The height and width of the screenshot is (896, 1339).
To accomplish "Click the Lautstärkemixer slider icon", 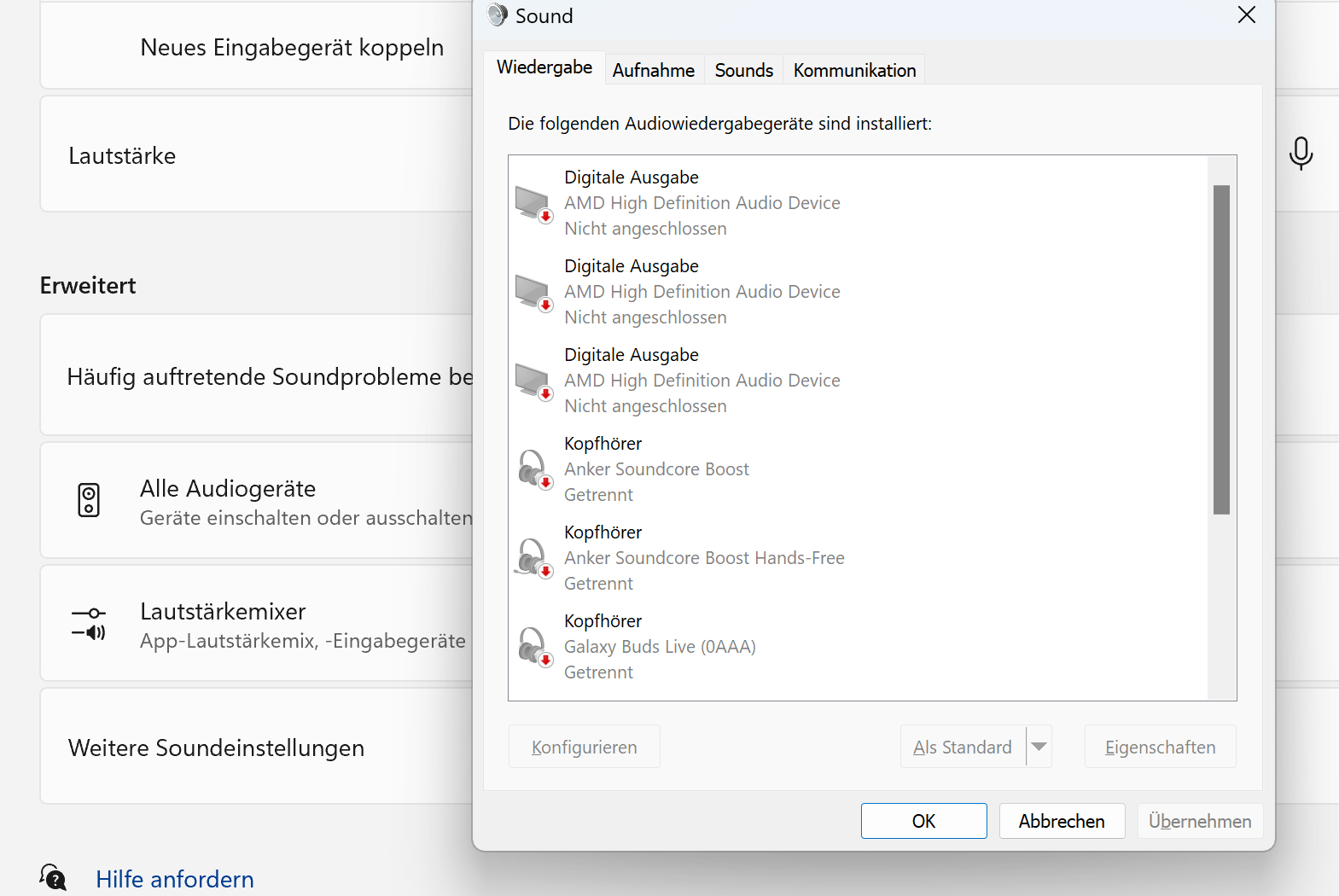I will (x=89, y=623).
